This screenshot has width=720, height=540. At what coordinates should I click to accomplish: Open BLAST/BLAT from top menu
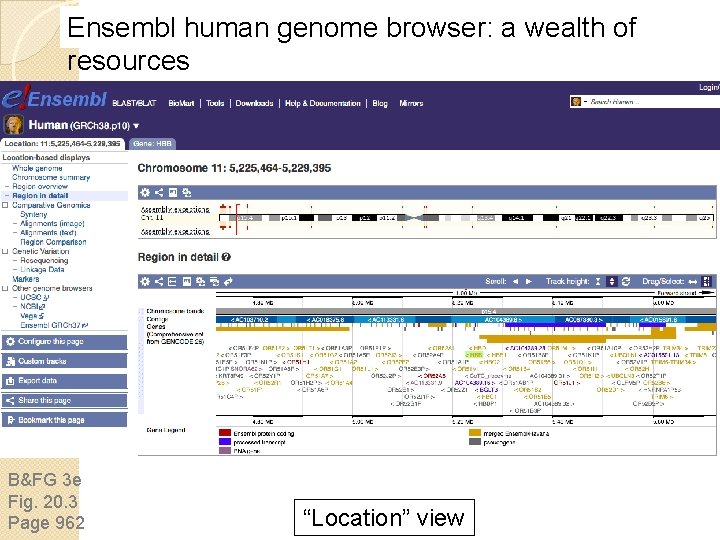pos(134,103)
